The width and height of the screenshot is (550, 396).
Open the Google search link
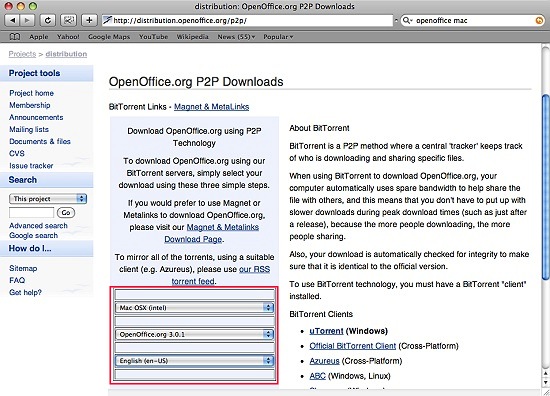(x=34, y=235)
